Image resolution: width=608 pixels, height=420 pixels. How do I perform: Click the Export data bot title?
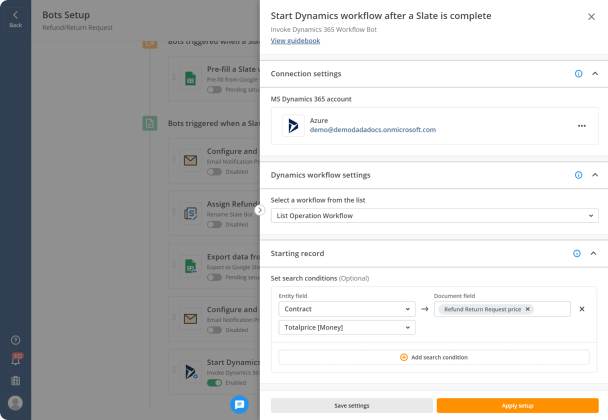tap(233, 257)
